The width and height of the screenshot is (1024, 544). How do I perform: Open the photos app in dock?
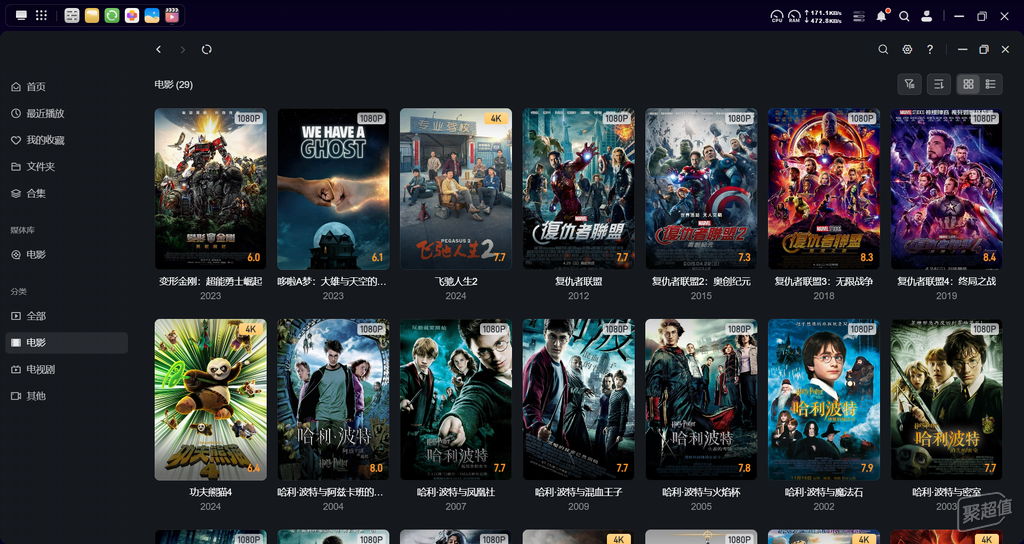pos(152,16)
